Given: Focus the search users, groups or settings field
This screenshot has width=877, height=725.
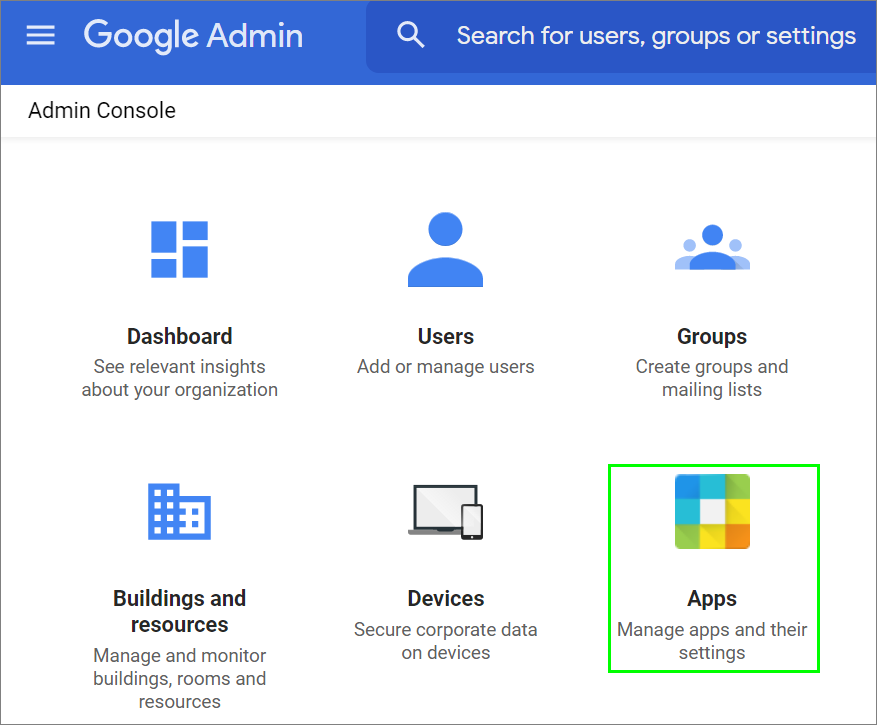Looking at the screenshot, I should (x=621, y=36).
